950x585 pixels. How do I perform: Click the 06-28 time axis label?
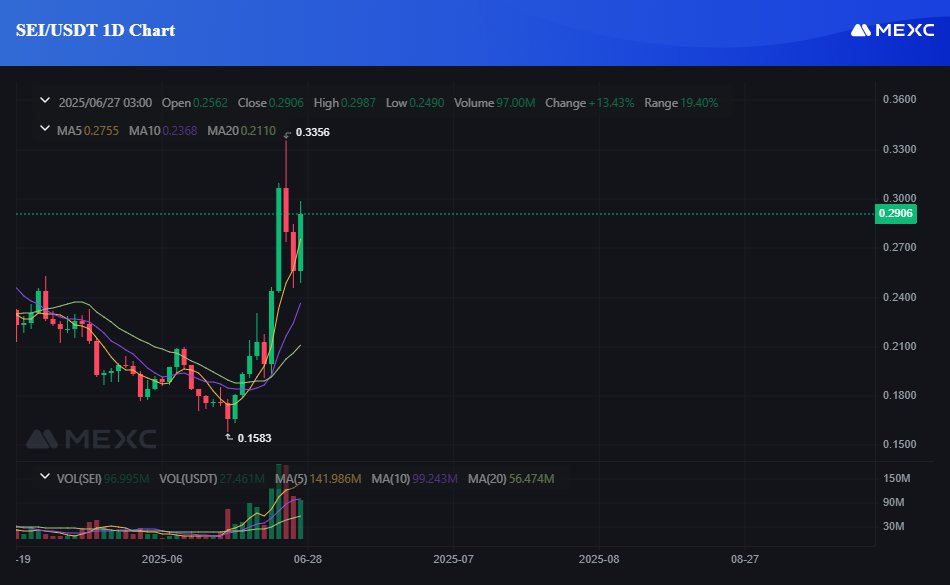click(308, 559)
